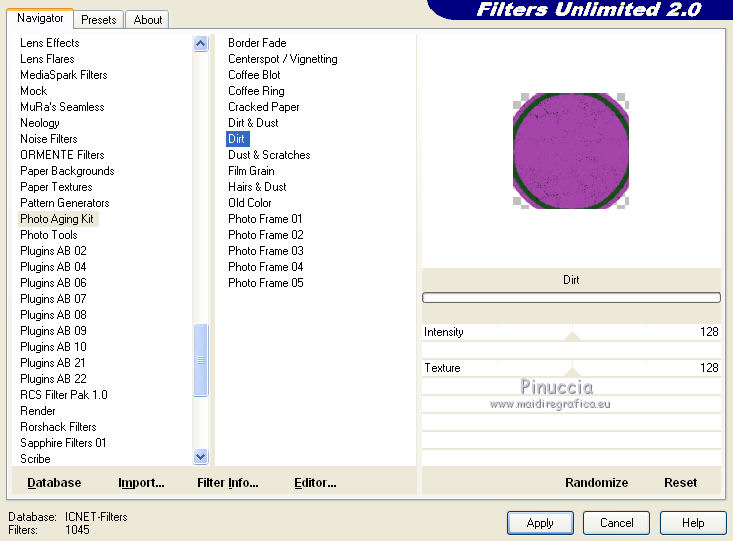Switch to the Navigator tab

tap(40, 18)
